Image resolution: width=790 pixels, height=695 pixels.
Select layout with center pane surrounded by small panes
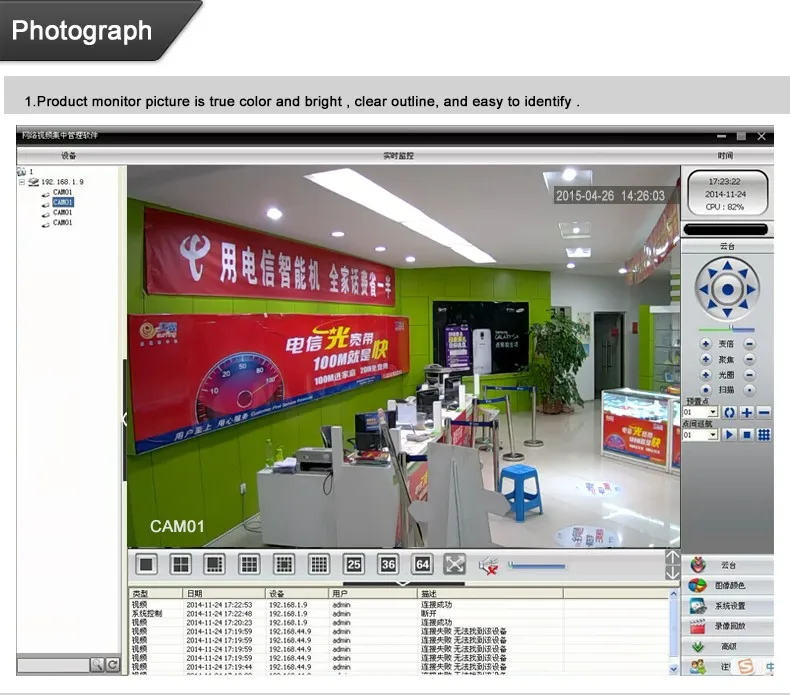click(284, 564)
